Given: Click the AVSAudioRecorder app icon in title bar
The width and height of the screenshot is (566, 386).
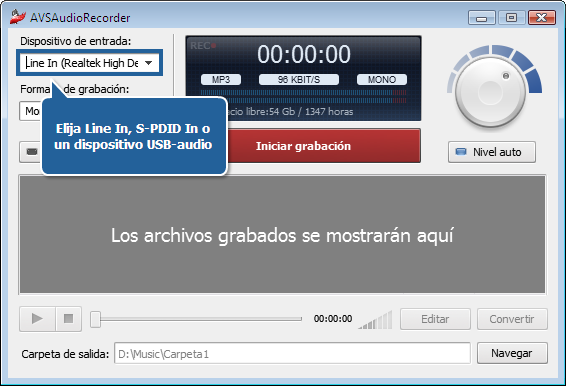Looking at the screenshot, I should coord(18,17).
